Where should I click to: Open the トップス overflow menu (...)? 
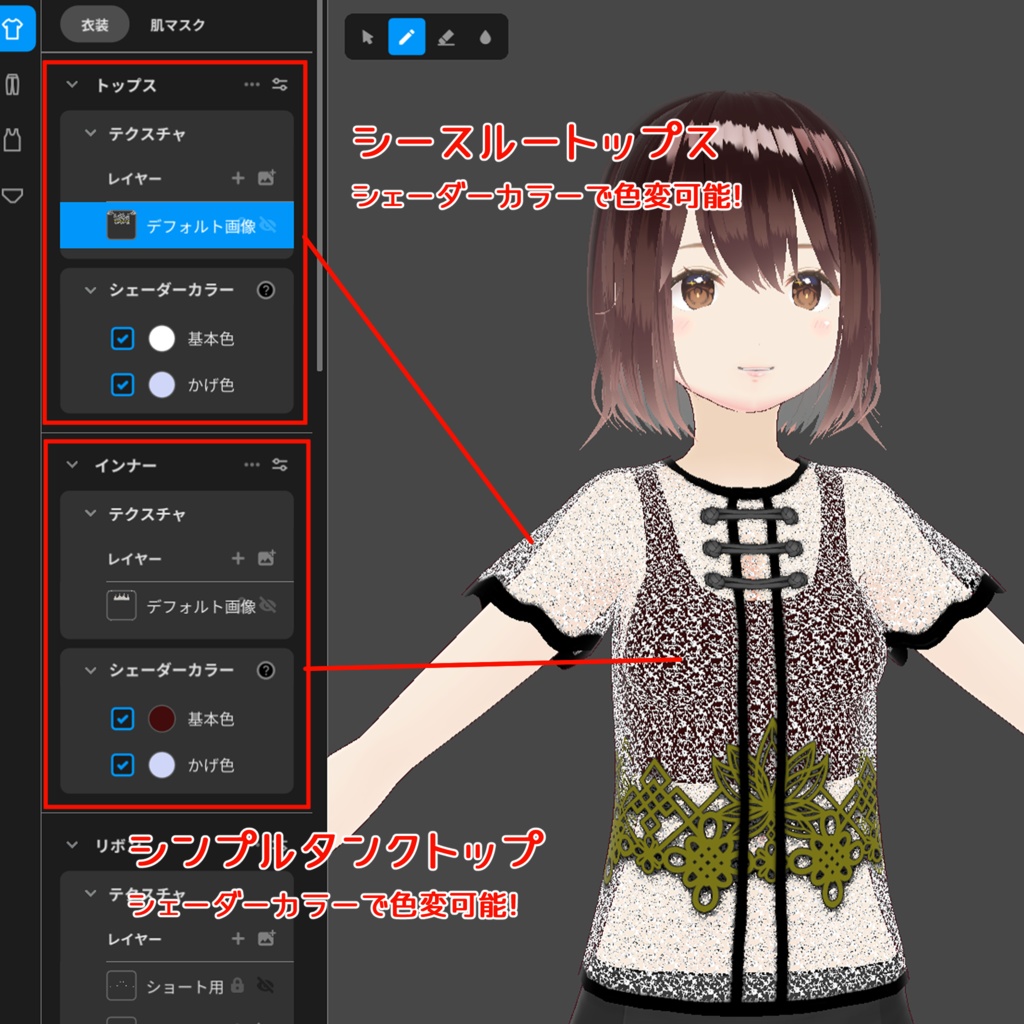click(x=252, y=85)
